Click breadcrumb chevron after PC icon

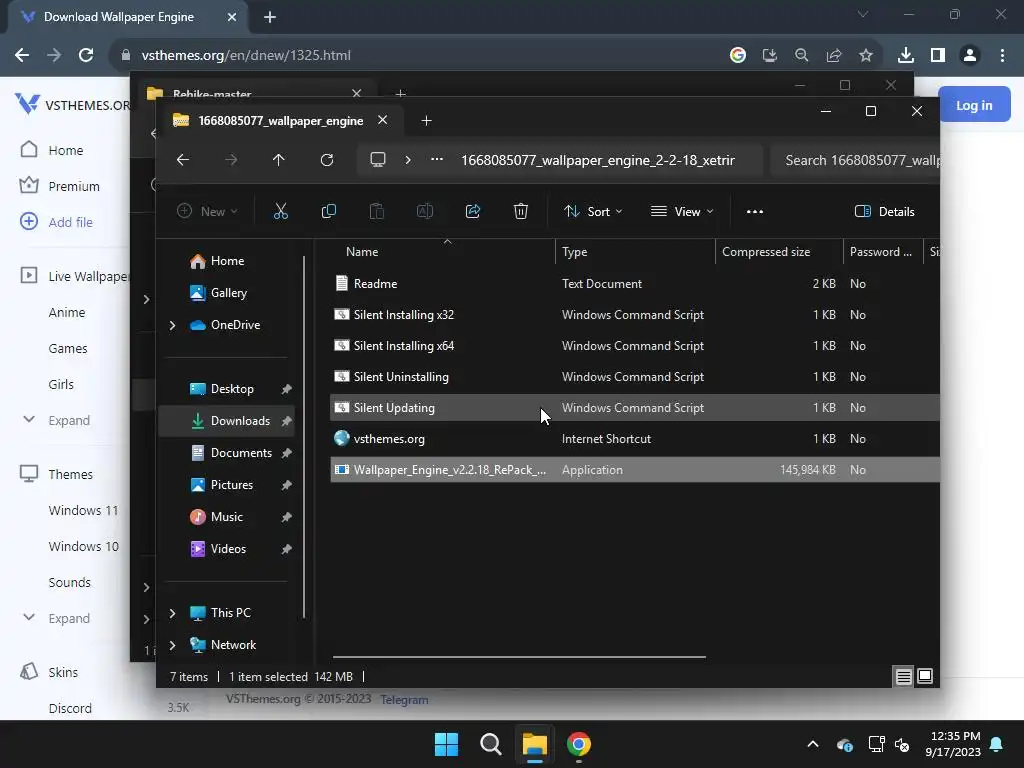coord(408,160)
